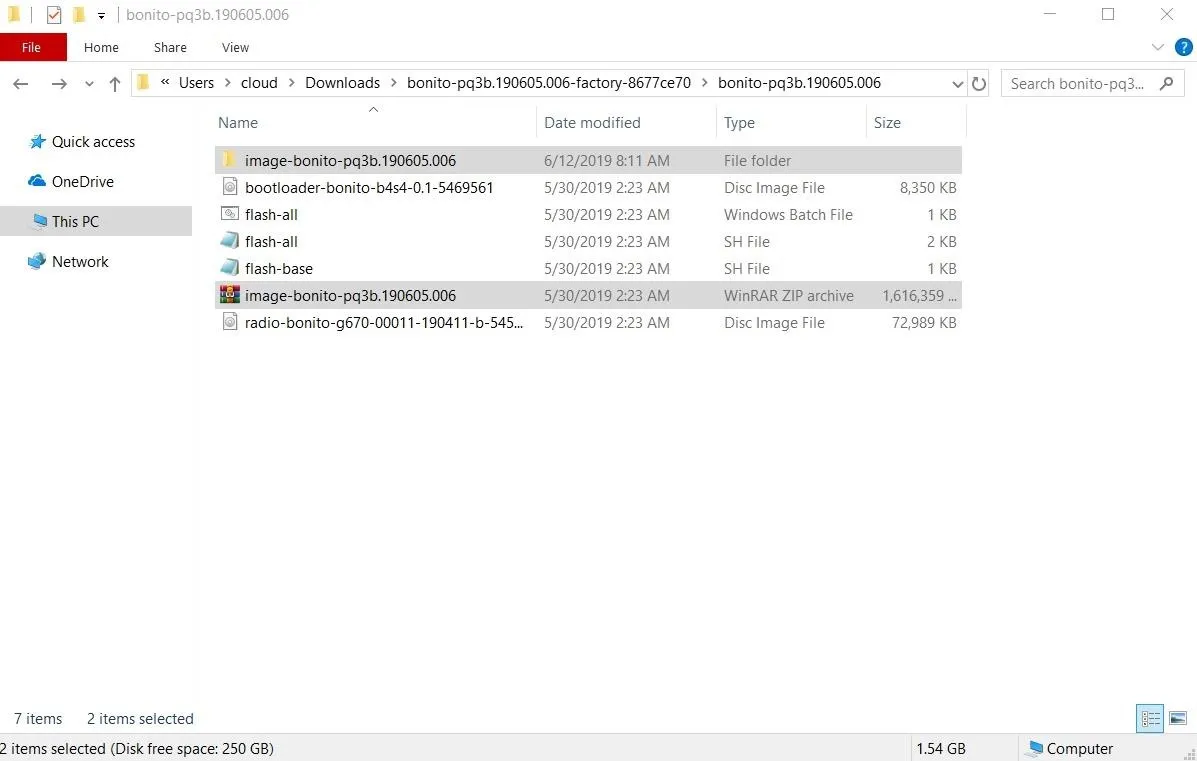Screen dimensions: 1197x761
Task: Go back with the Back arrow
Action: [x=21, y=84]
